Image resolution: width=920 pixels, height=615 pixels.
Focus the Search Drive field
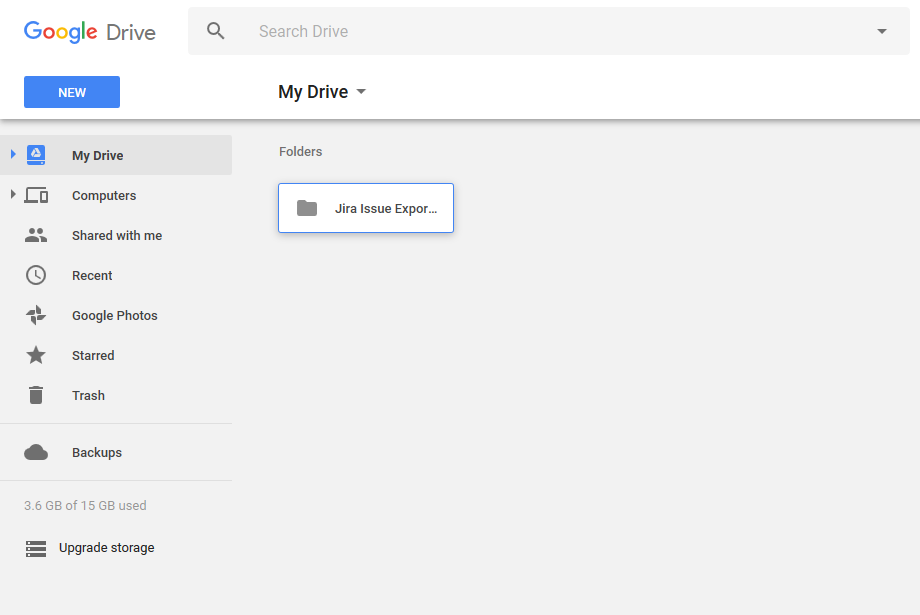coord(550,31)
